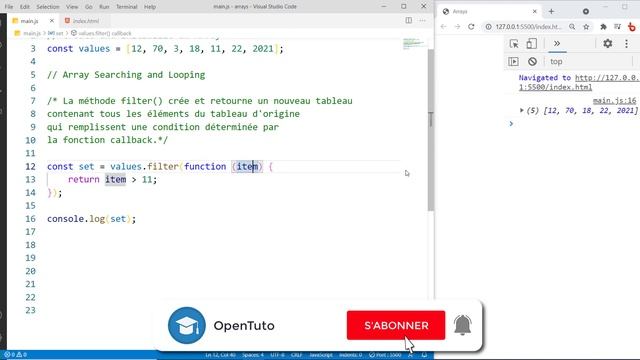
Task: Open the main.js:16 source link
Action: 614,100
